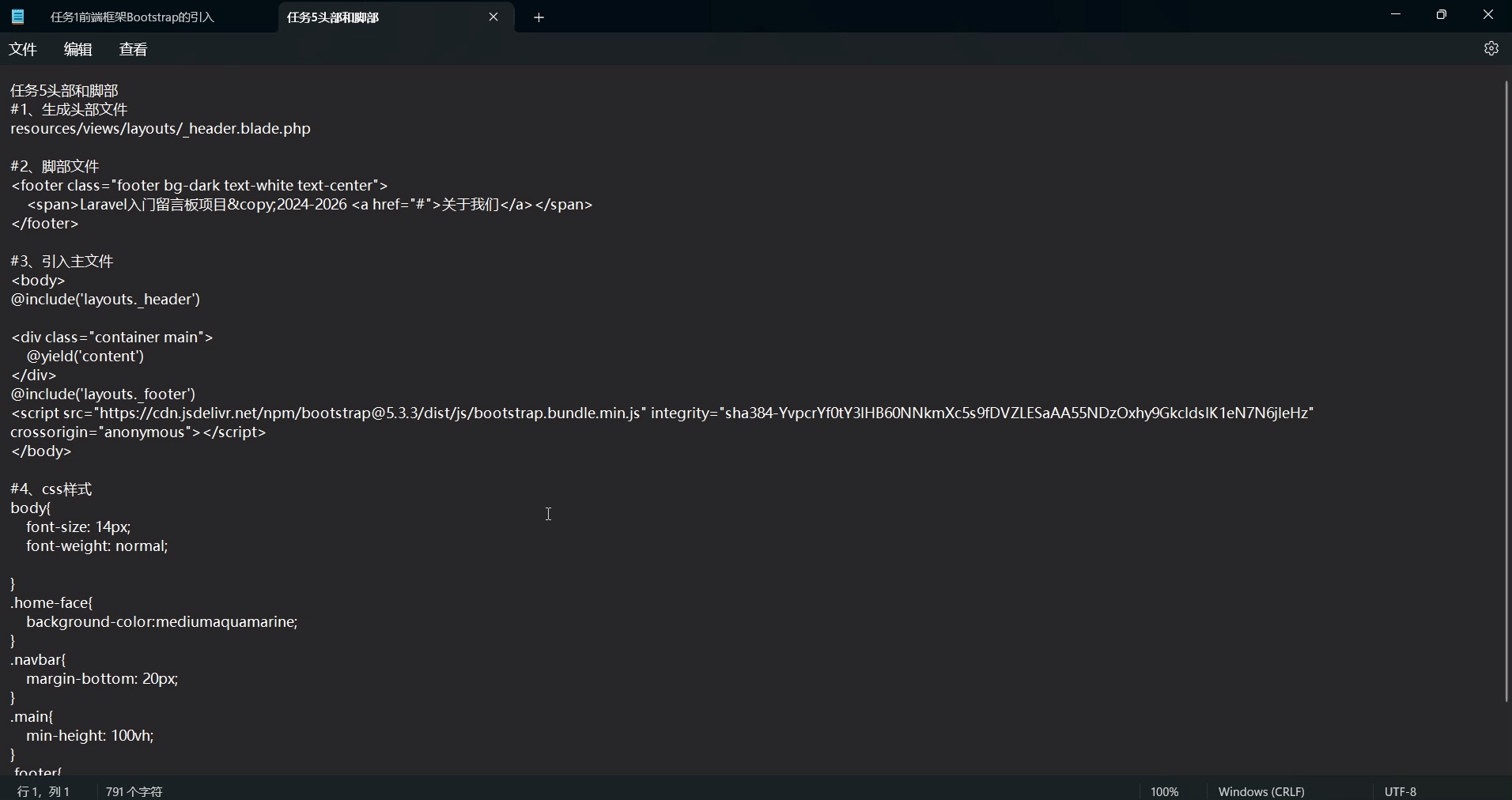Click the resources/views/layouts/_header.blade.php path text
The width and height of the screenshot is (1512, 800).
[160, 129]
